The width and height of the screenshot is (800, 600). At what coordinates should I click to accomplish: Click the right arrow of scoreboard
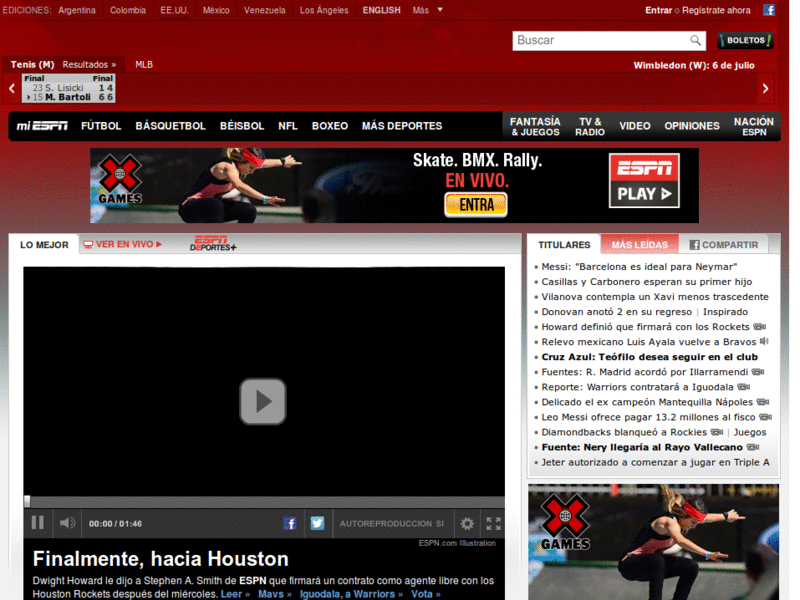click(765, 88)
